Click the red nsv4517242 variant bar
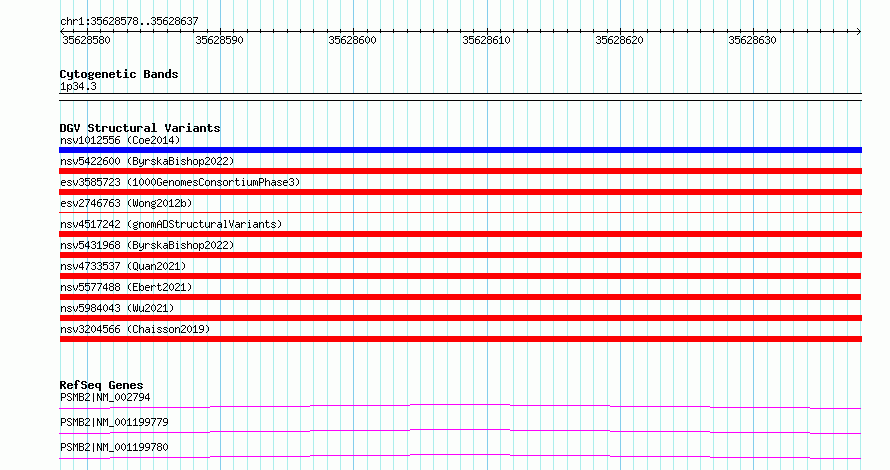The width and height of the screenshot is (890, 470). (x=460, y=234)
